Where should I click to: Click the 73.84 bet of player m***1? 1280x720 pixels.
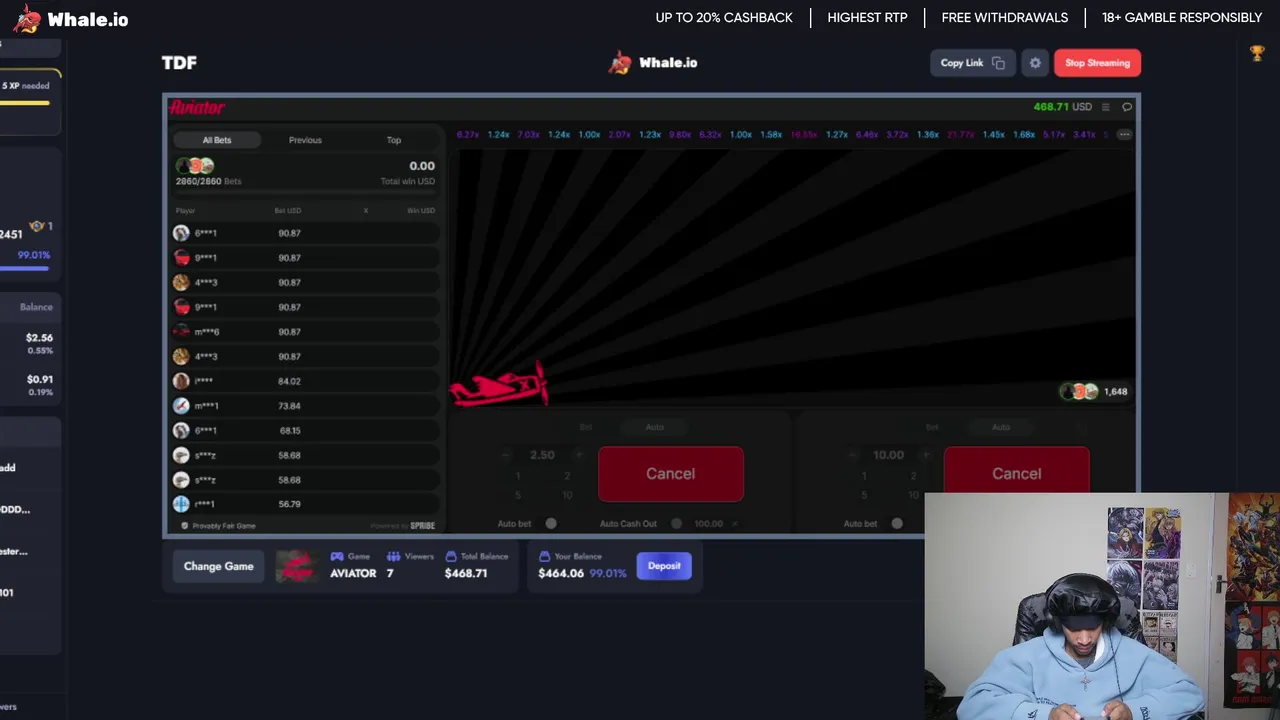tap(289, 406)
